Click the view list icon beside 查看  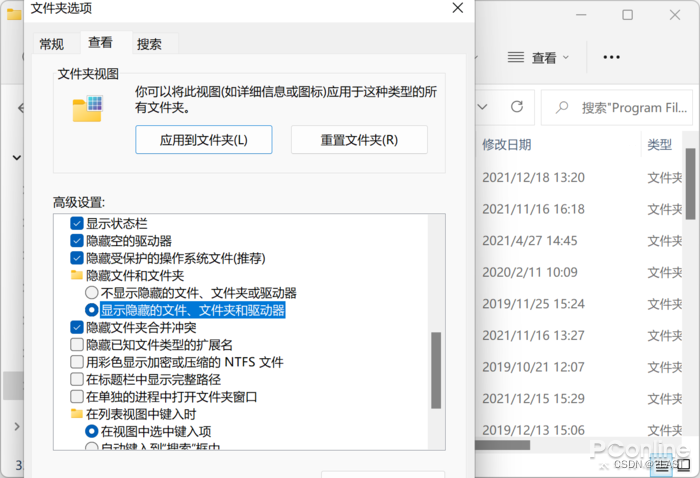tap(516, 57)
